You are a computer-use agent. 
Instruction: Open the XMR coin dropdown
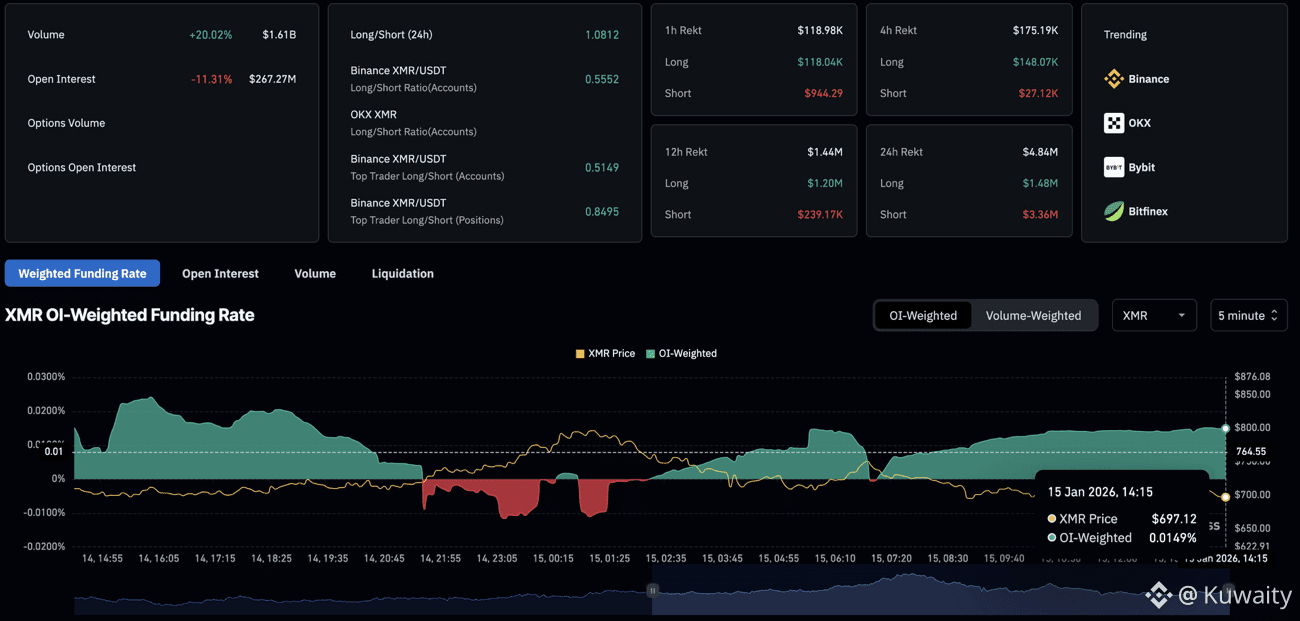click(1153, 315)
